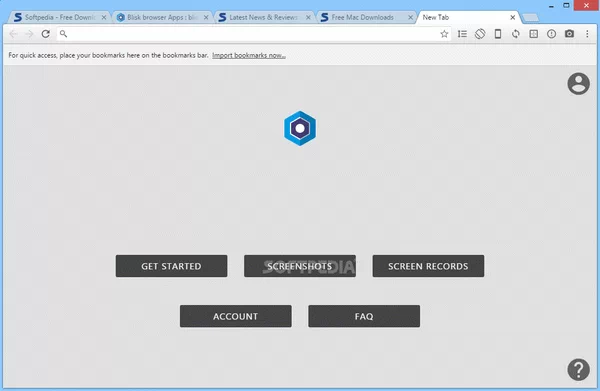This screenshot has height=391, width=600.
Task: Click the back navigation arrow
Action: click(13, 34)
